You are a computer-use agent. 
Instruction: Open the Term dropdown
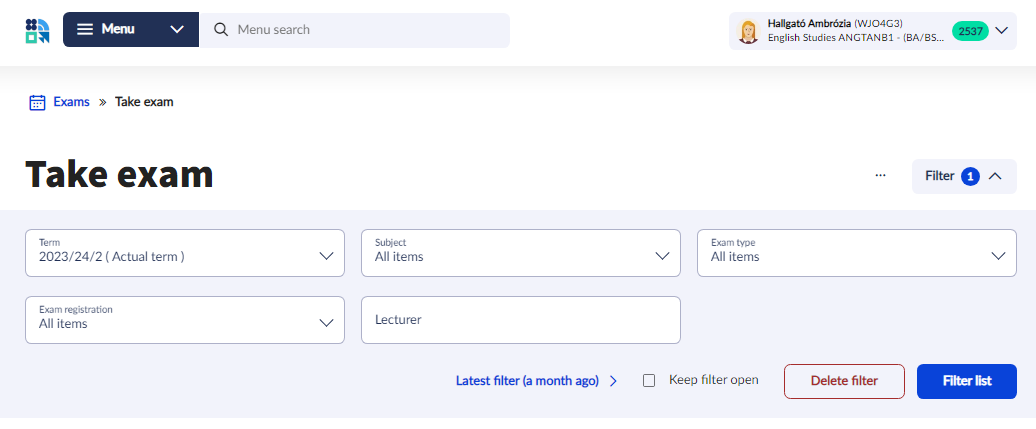pyautogui.click(x=185, y=254)
